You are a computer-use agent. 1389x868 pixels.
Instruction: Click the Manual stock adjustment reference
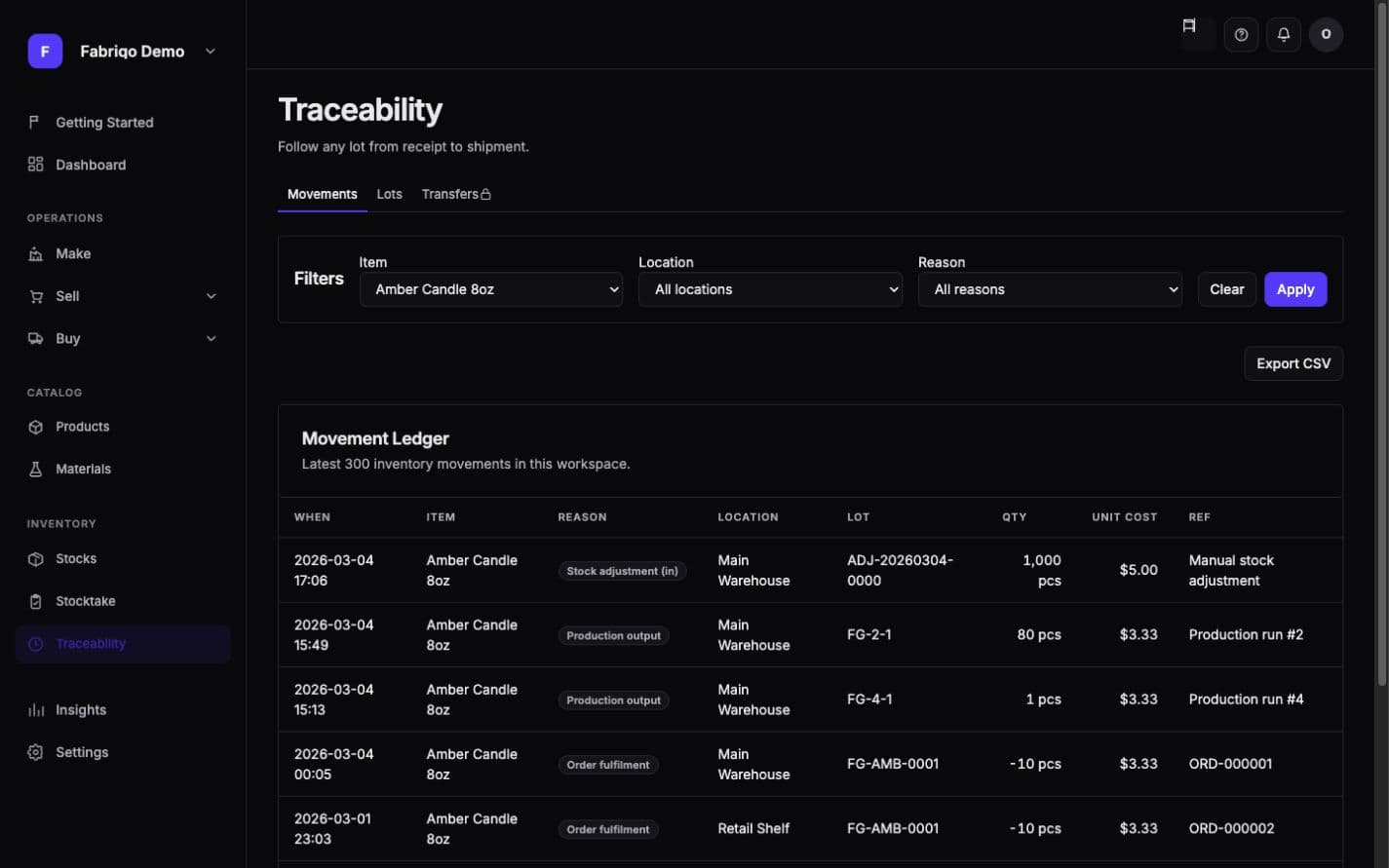click(1231, 570)
